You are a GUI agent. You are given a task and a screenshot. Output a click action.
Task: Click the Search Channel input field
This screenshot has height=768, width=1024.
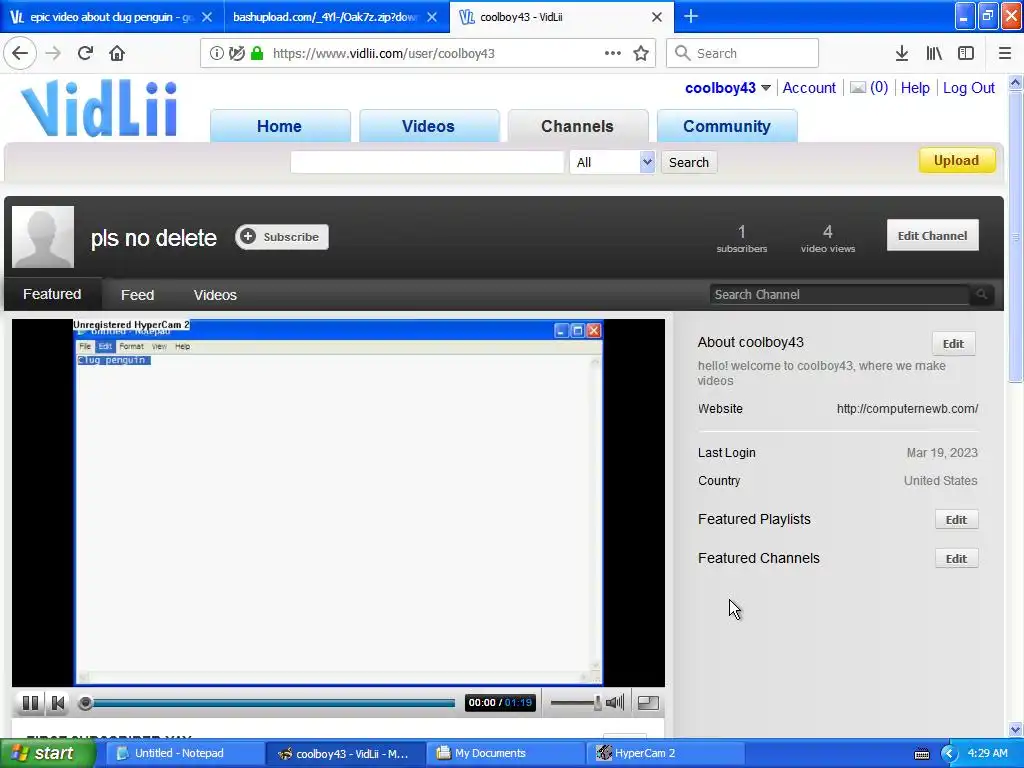pyautogui.click(x=839, y=295)
